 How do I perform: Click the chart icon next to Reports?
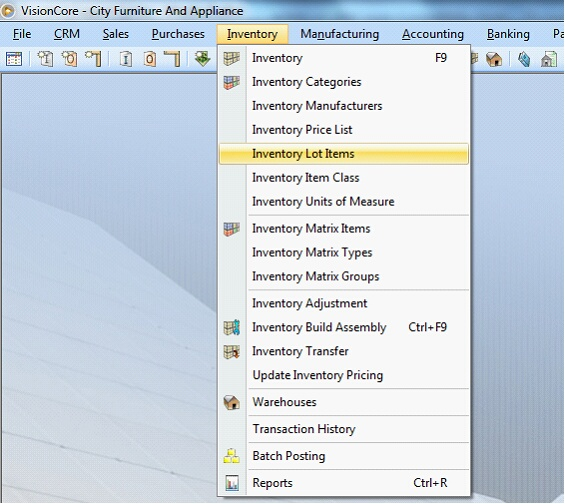(x=232, y=483)
